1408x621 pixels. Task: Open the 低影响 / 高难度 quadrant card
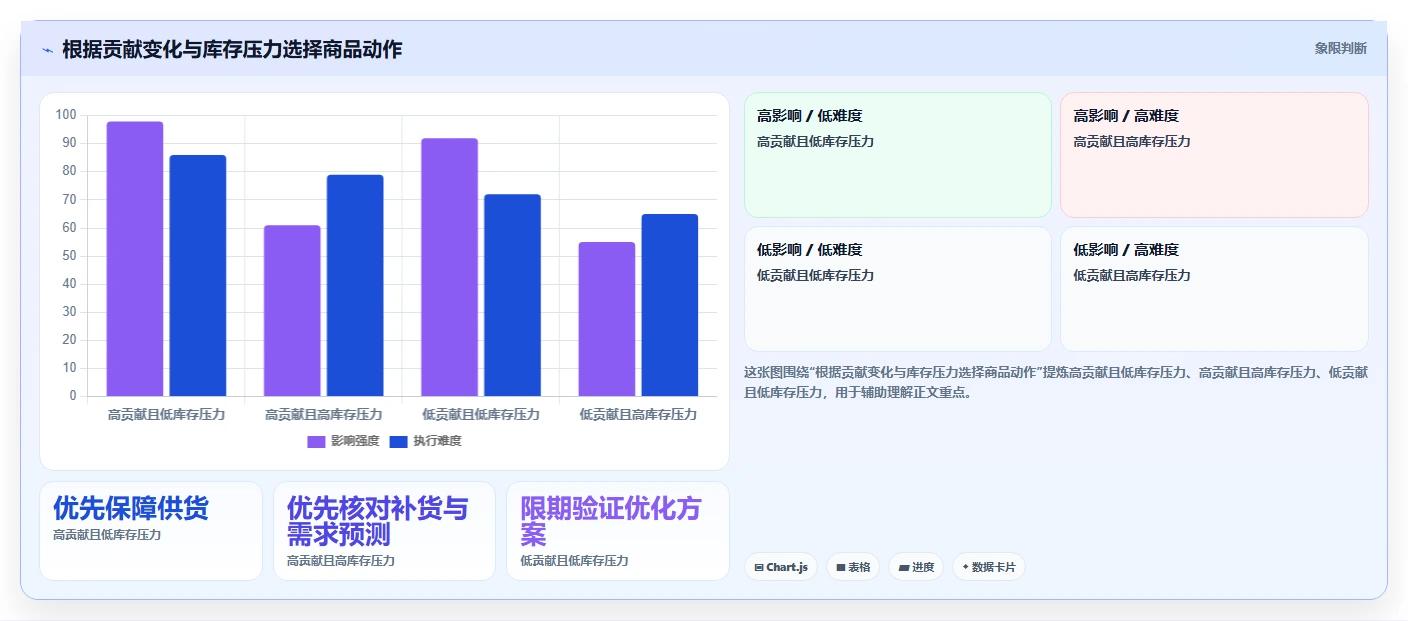(x=1214, y=289)
